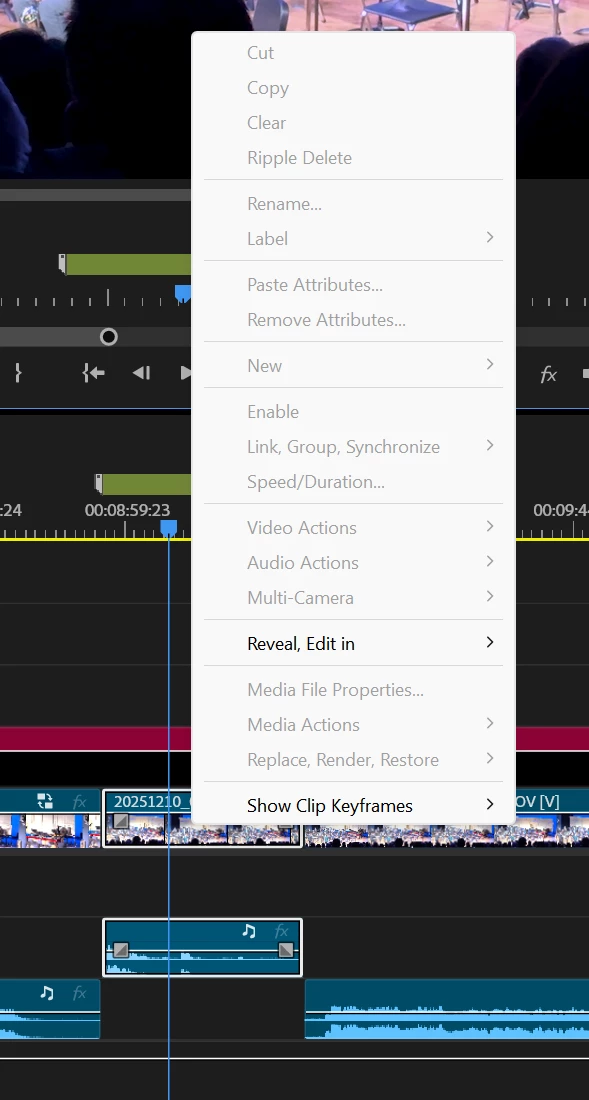
Task: Open Link, Group, Synchronize submenu
Action: tap(353, 447)
